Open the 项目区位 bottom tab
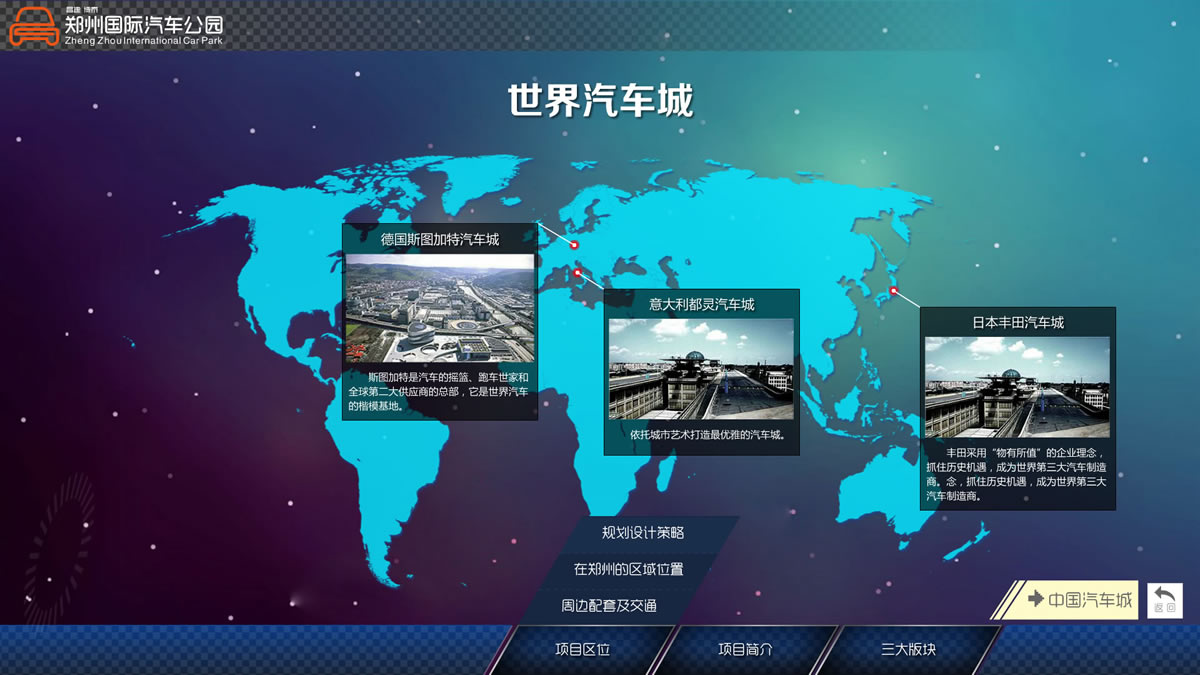1200x675 pixels. click(583, 649)
